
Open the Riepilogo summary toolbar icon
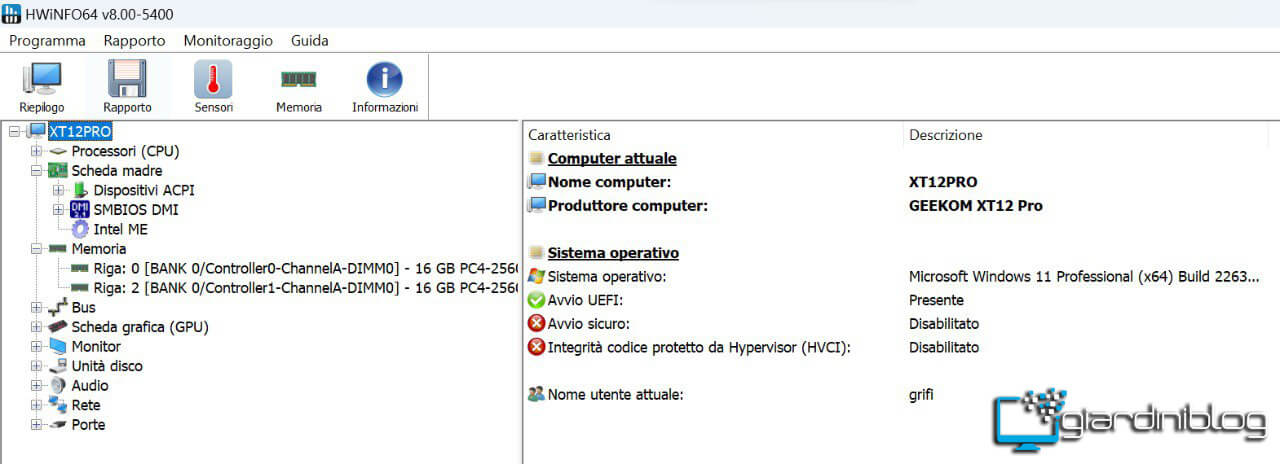[42, 87]
